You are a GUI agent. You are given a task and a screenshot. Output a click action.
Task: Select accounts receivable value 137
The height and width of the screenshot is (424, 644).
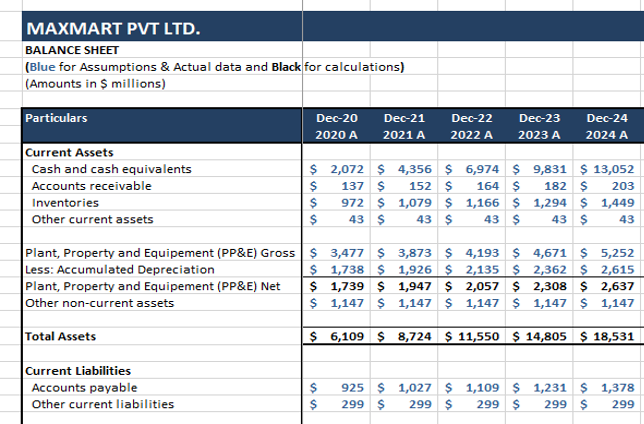click(x=353, y=186)
